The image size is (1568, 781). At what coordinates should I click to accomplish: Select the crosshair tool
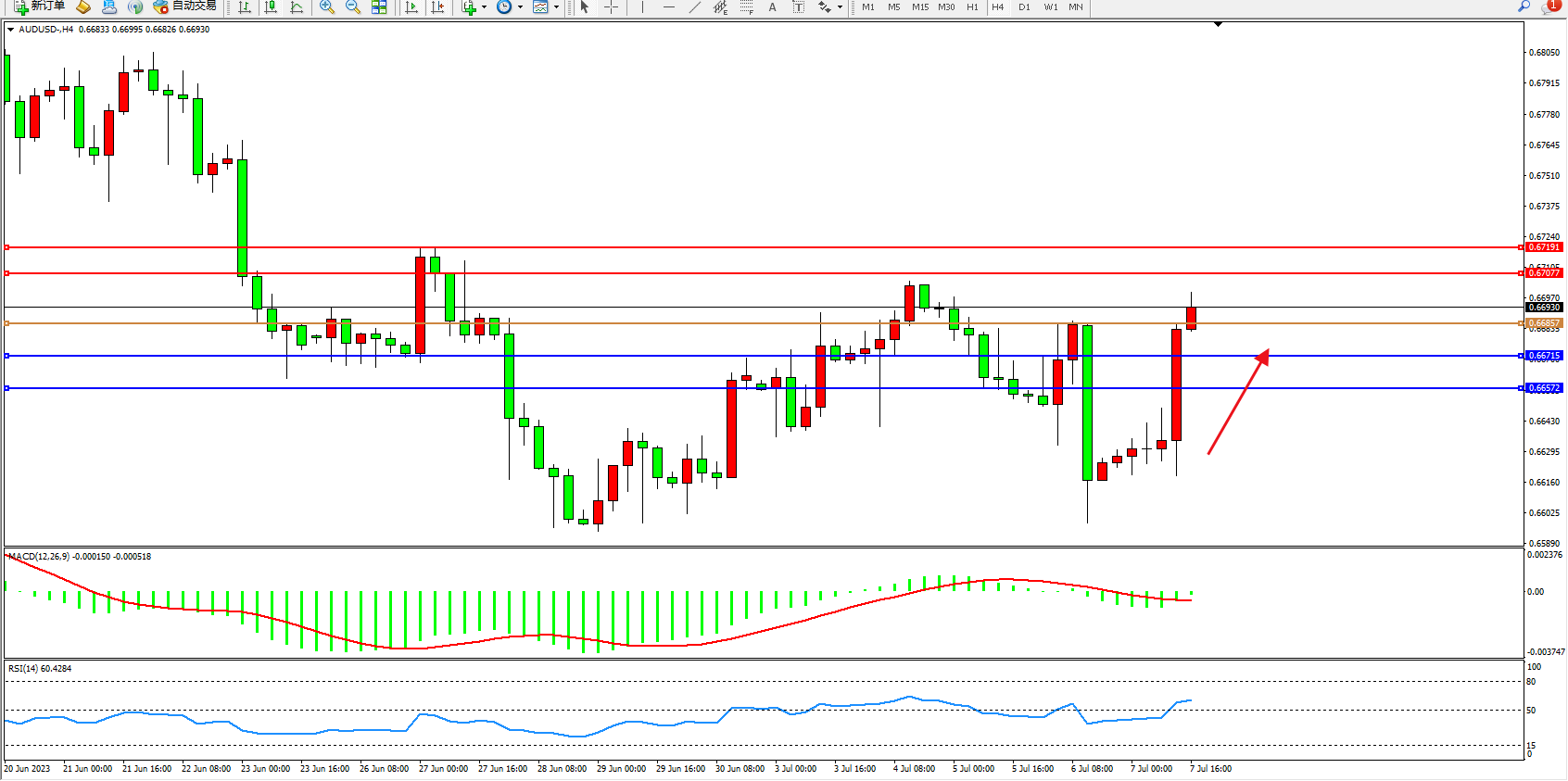tap(612, 7)
